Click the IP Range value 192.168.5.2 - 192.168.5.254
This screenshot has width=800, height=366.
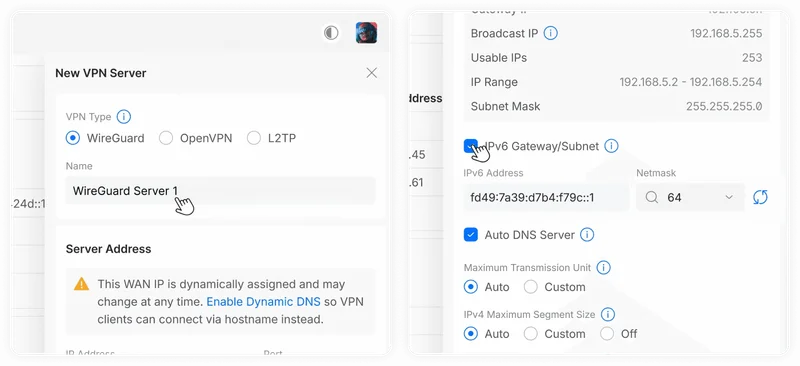click(x=691, y=82)
